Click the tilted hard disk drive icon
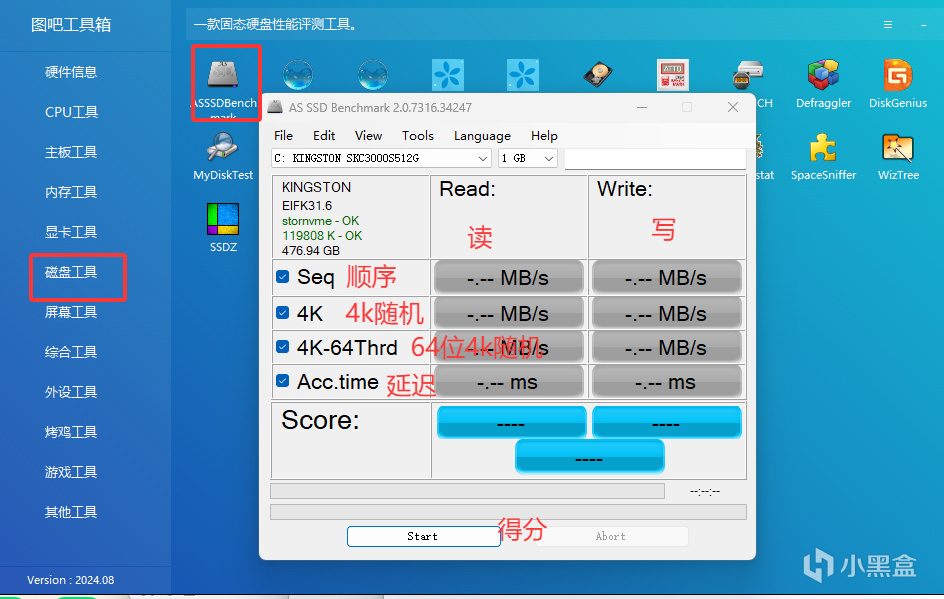 click(598, 75)
